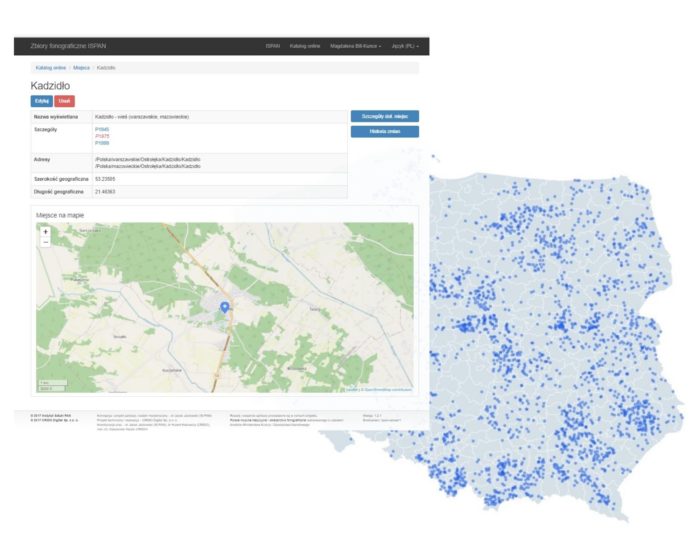Click the blue Edytuj button

click(x=42, y=101)
